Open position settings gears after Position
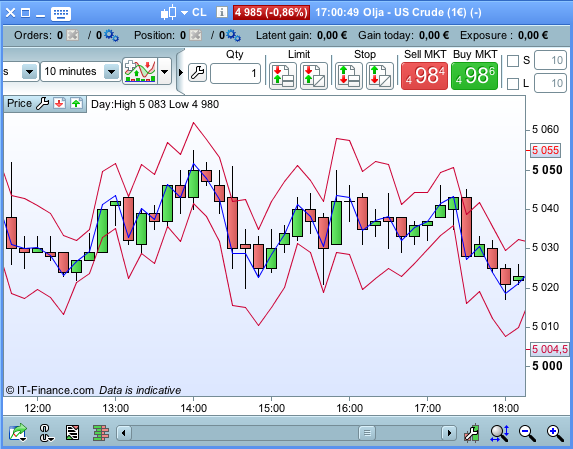Image resolution: width=573 pixels, height=449 pixels. (234, 35)
